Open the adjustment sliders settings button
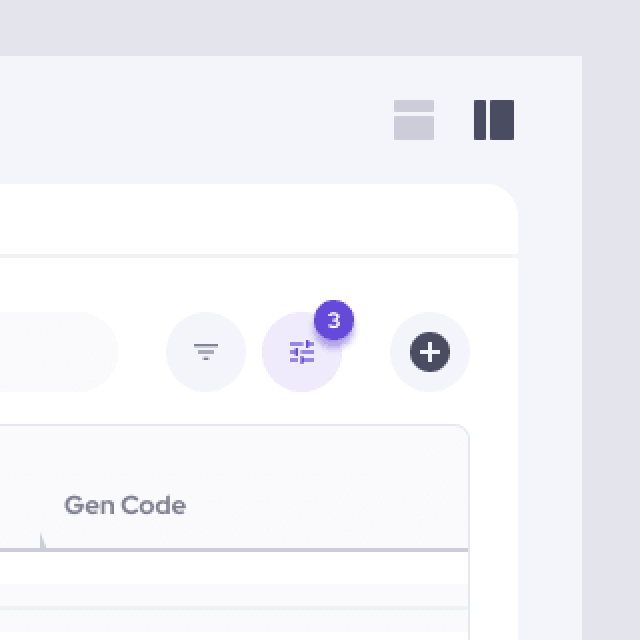This screenshot has width=640, height=640. (x=302, y=352)
